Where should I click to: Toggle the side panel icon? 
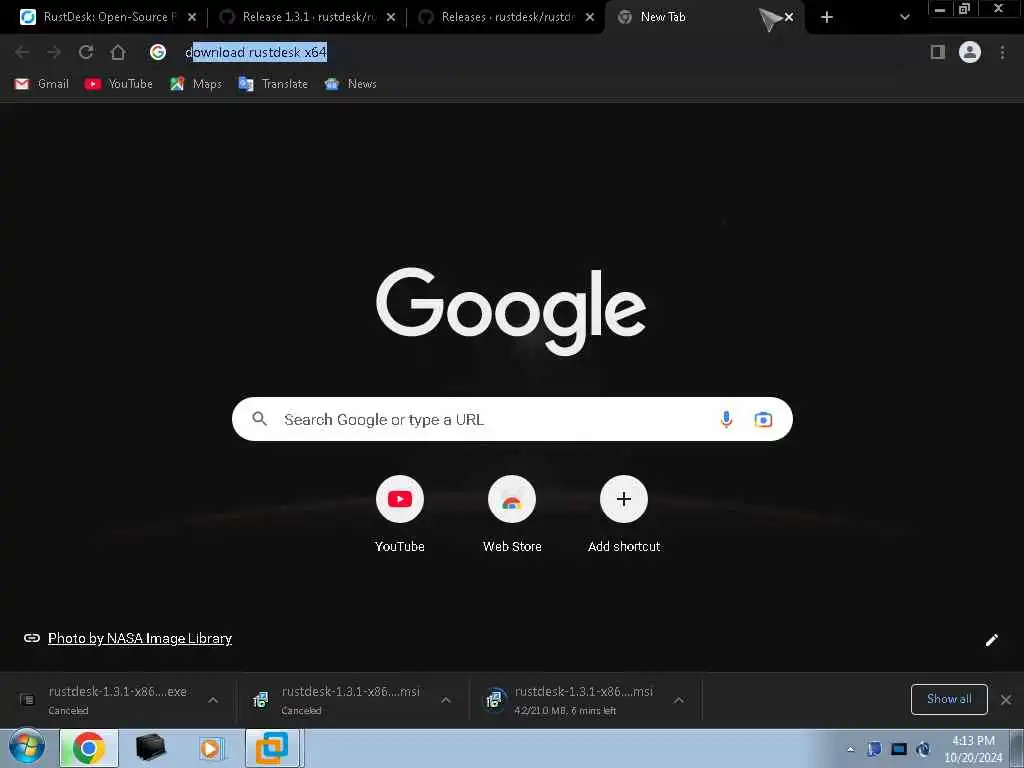pos(937,52)
